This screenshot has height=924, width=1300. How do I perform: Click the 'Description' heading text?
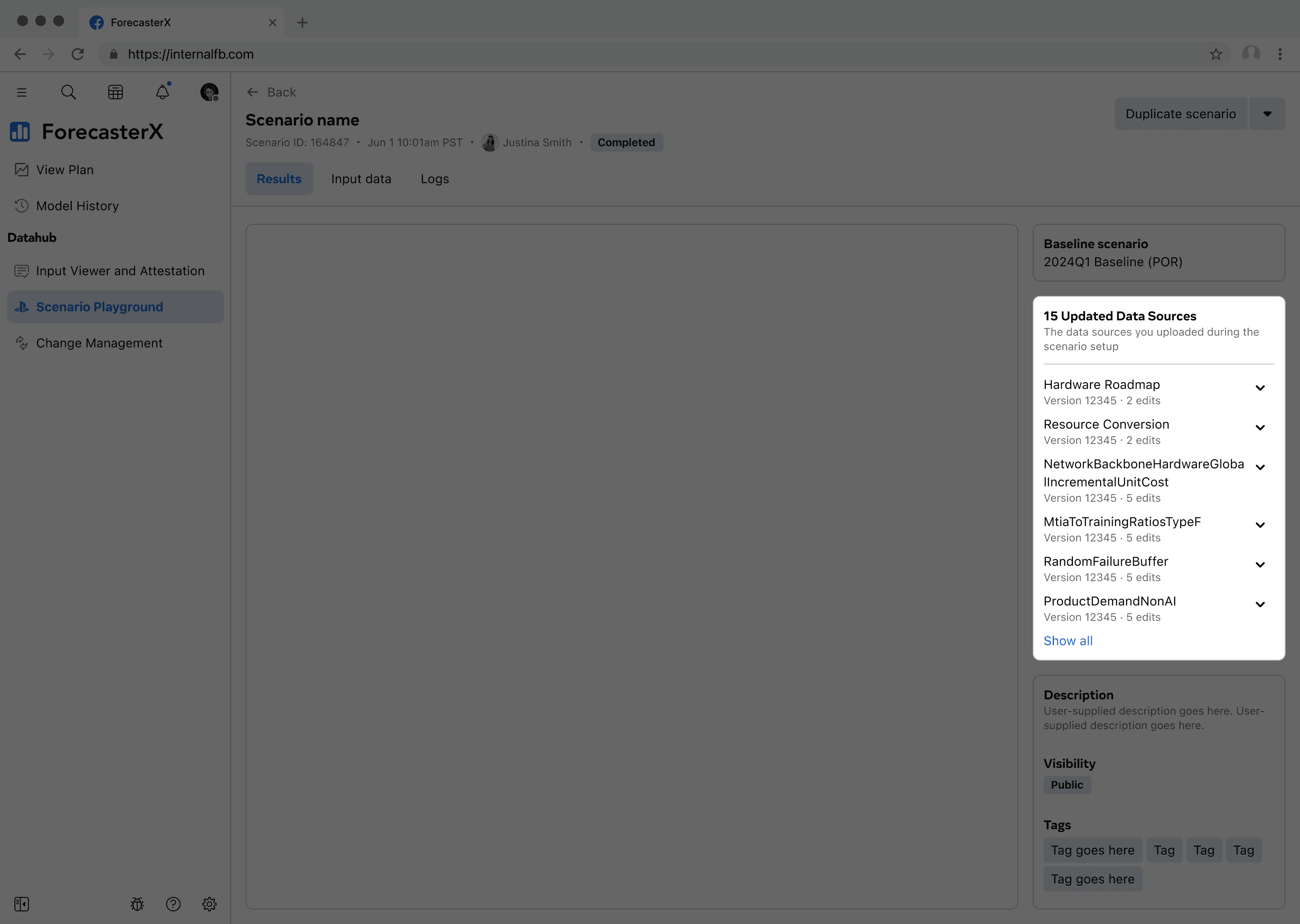click(1078, 695)
